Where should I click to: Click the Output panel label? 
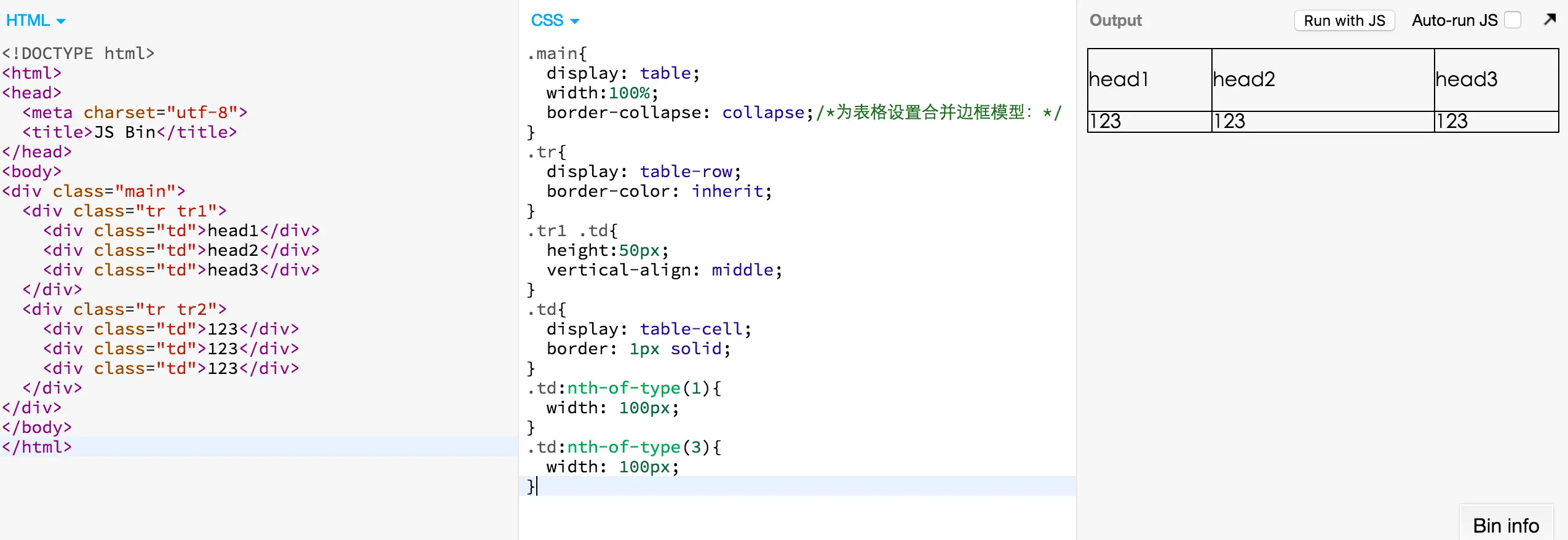(x=1115, y=20)
